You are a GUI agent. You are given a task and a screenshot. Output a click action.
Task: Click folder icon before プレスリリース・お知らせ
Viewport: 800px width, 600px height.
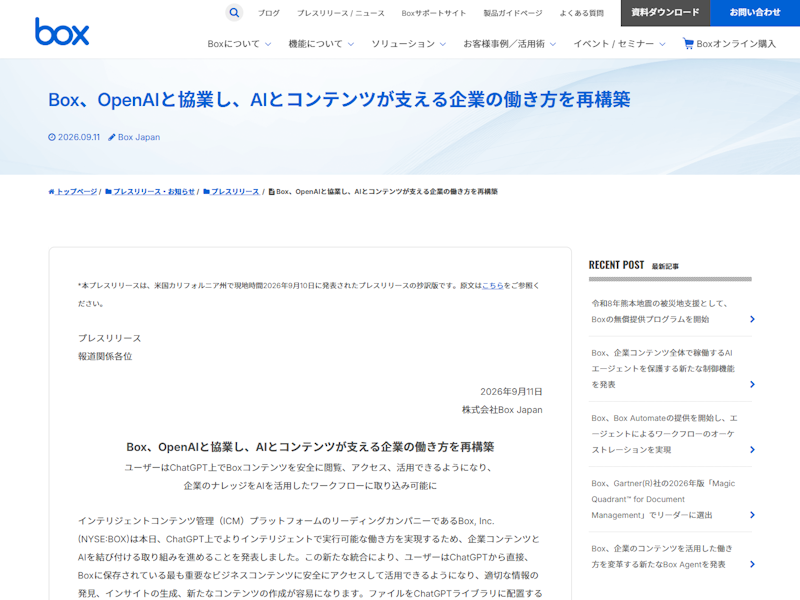pyautogui.click(x=108, y=192)
